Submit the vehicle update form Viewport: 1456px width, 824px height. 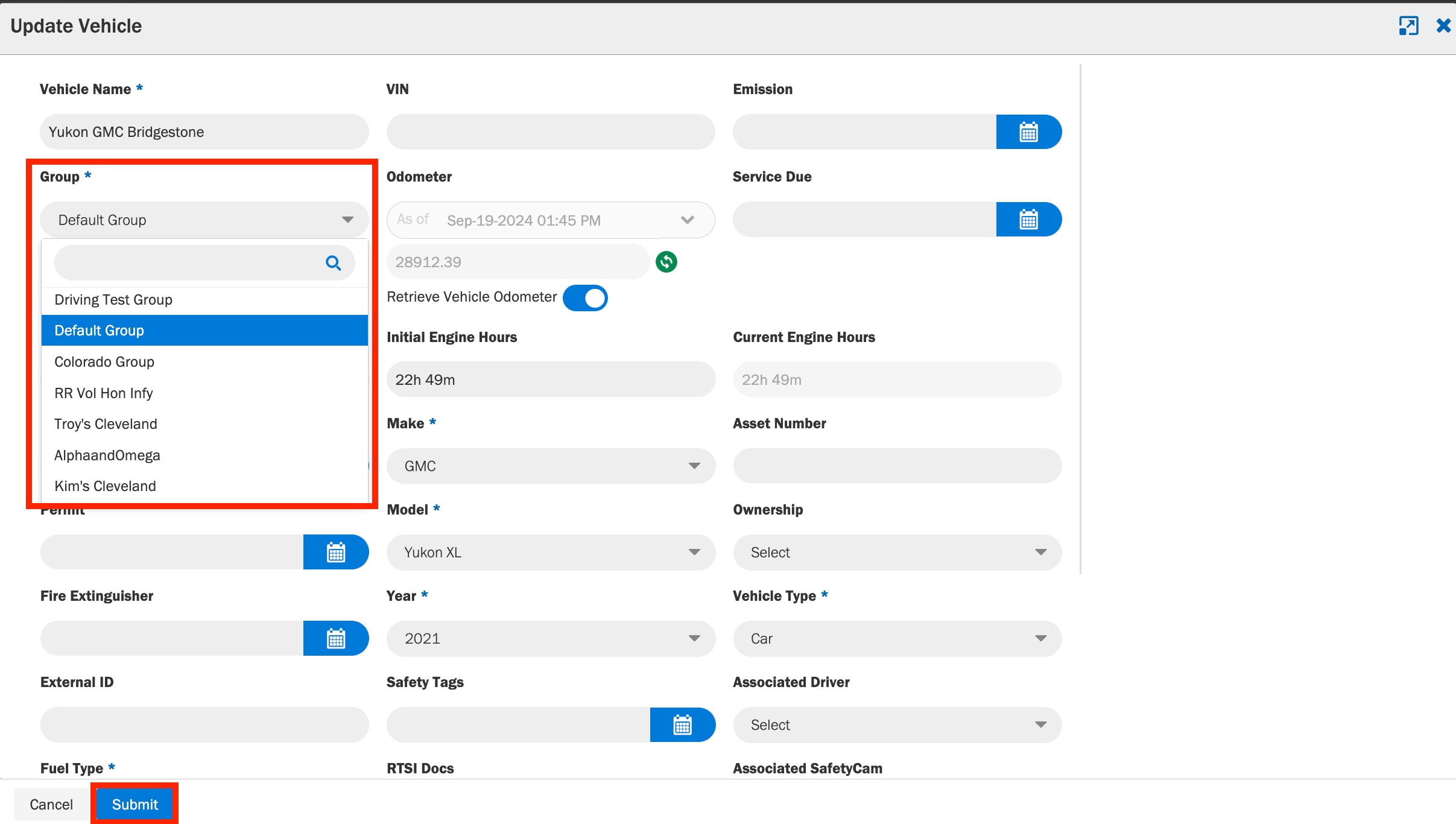[x=135, y=804]
